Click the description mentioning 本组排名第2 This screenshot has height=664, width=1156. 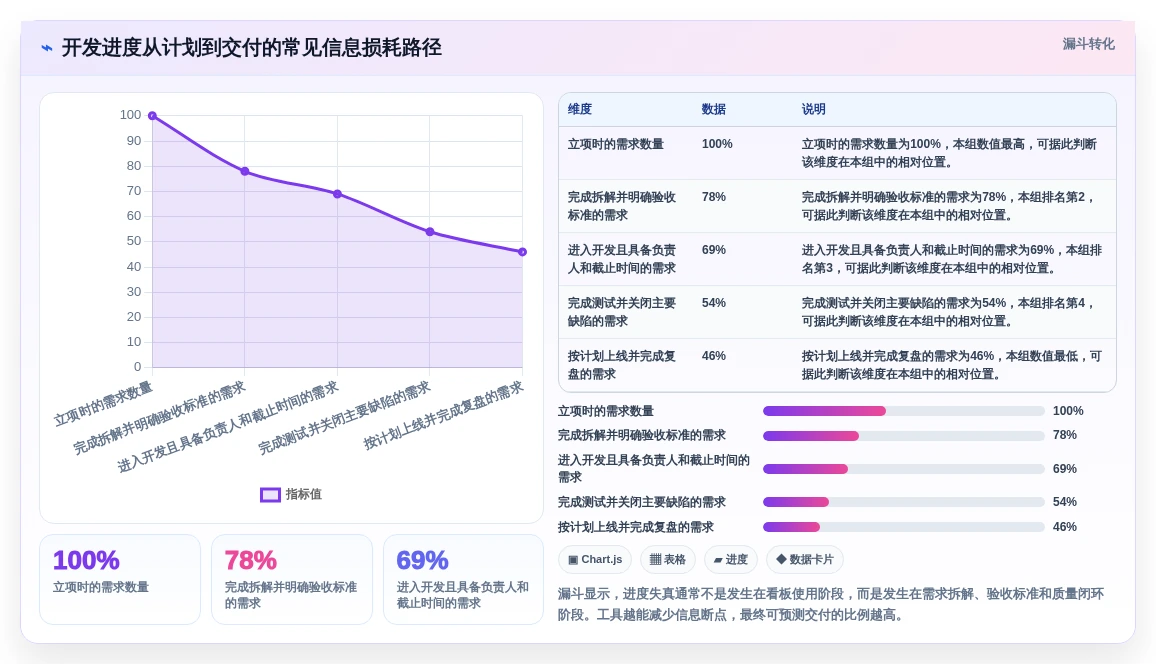[950, 206]
